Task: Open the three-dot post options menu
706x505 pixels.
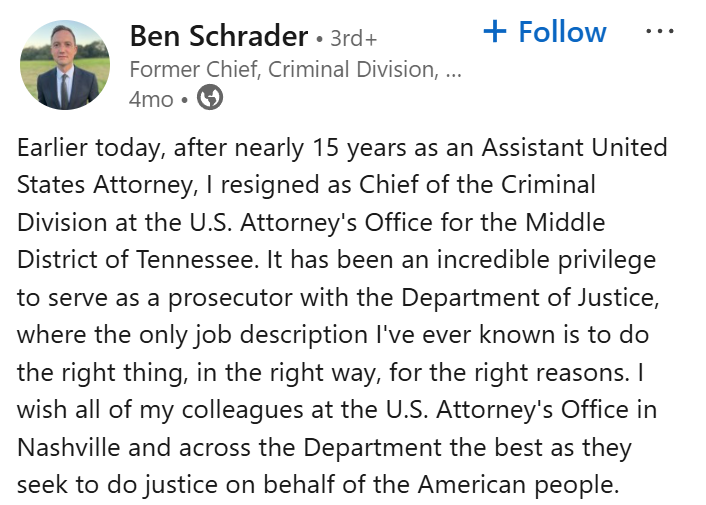Action: [x=660, y=32]
